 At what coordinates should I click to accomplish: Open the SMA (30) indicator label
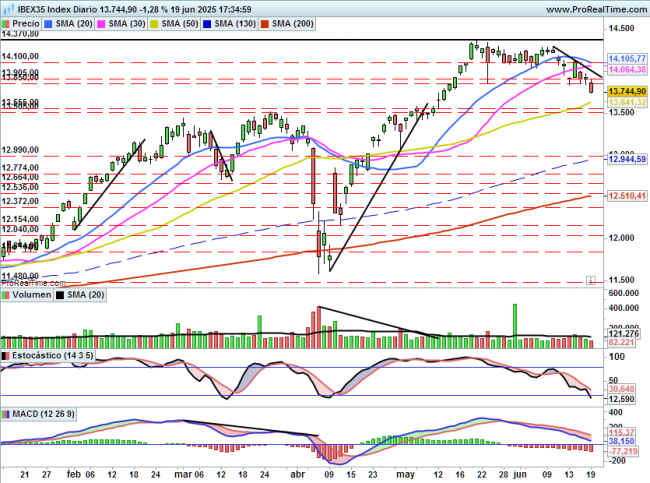127,24
